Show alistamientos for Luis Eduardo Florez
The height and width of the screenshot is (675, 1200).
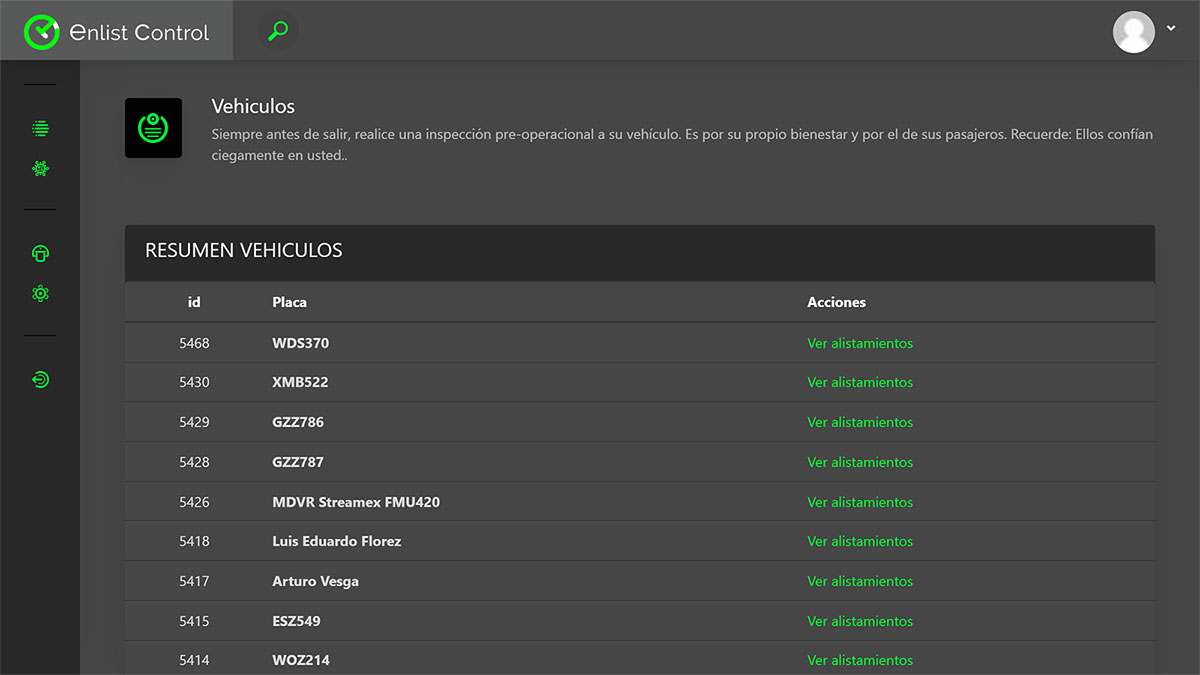click(x=860, y=541)
